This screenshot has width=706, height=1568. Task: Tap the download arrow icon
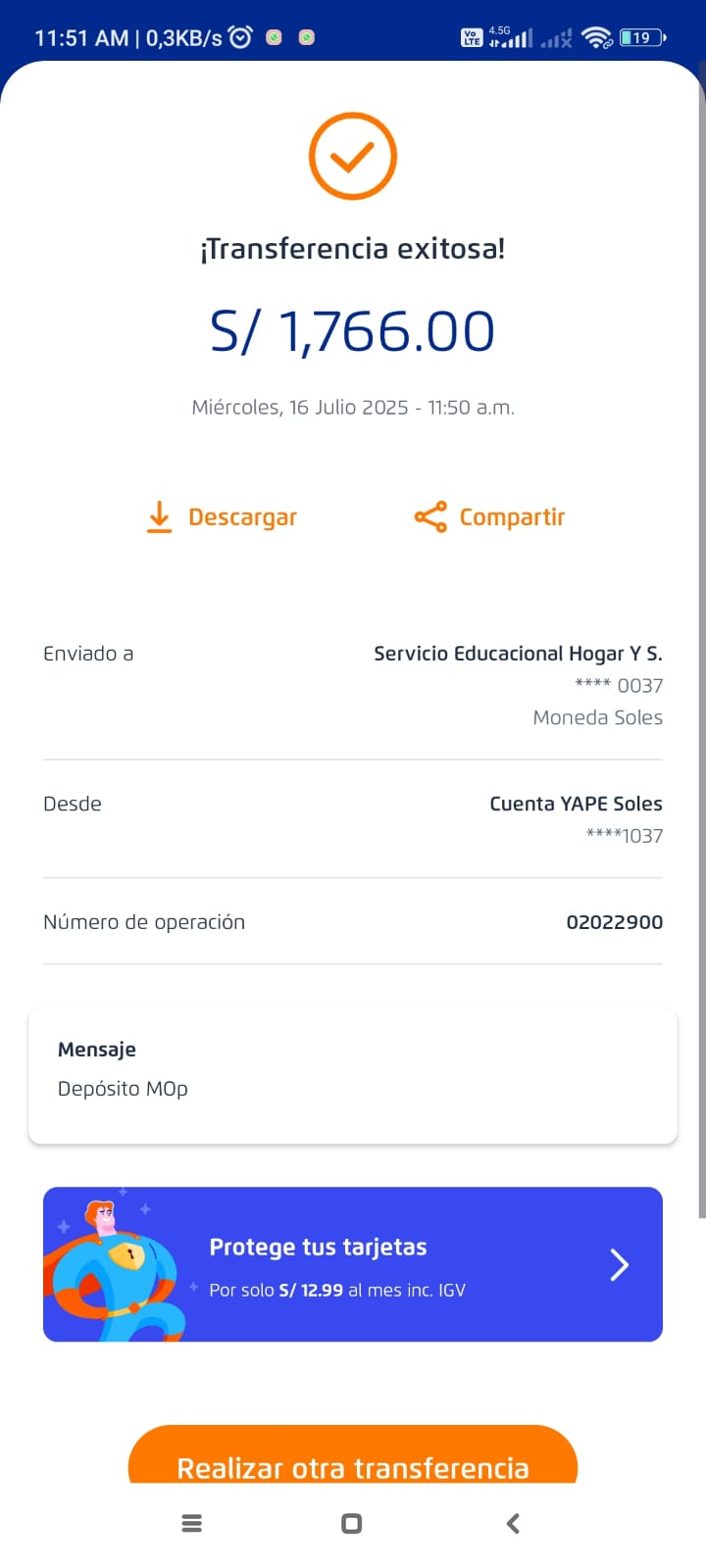[x=159, y=516]
